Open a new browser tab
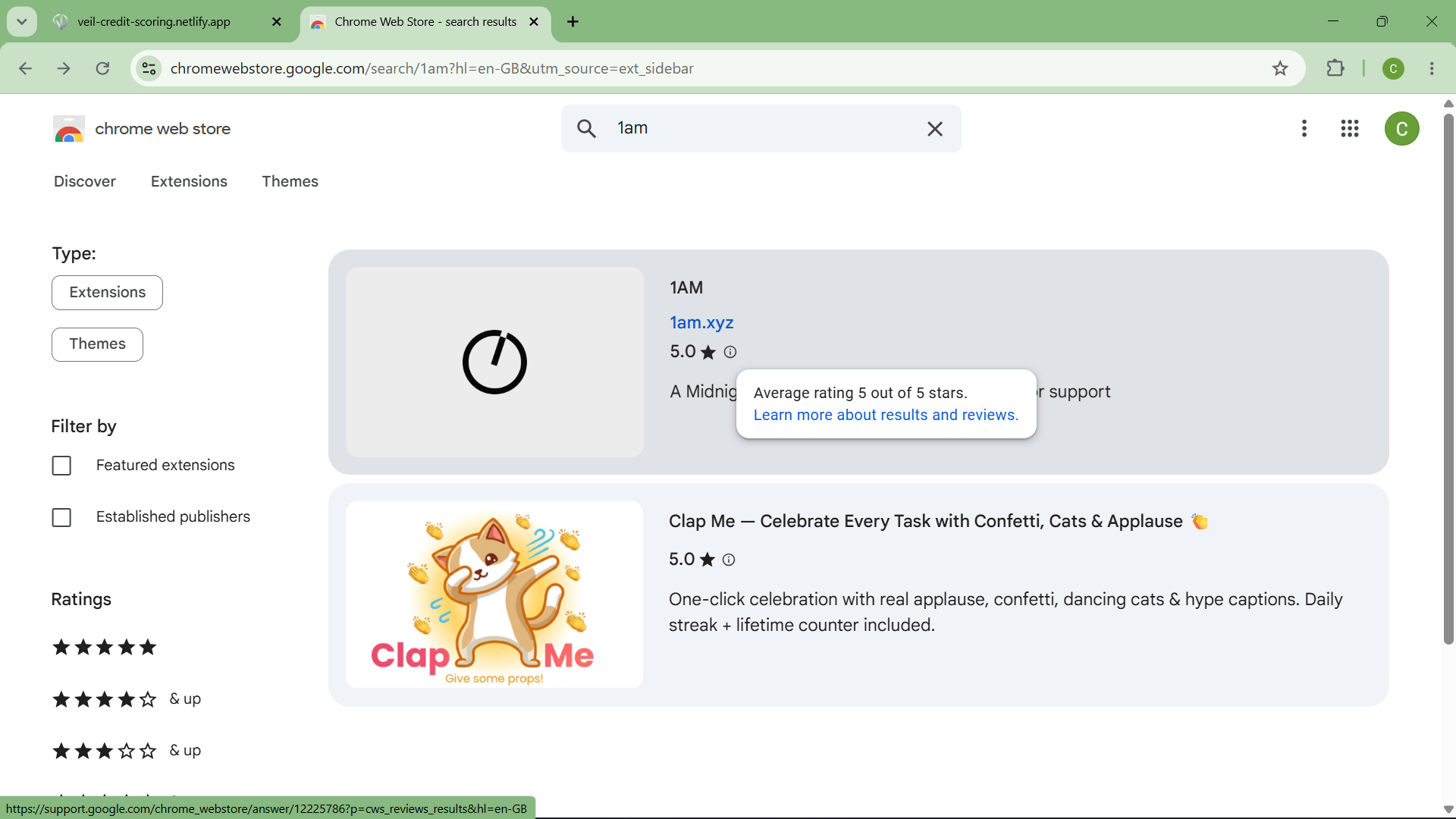 (573, 22)
